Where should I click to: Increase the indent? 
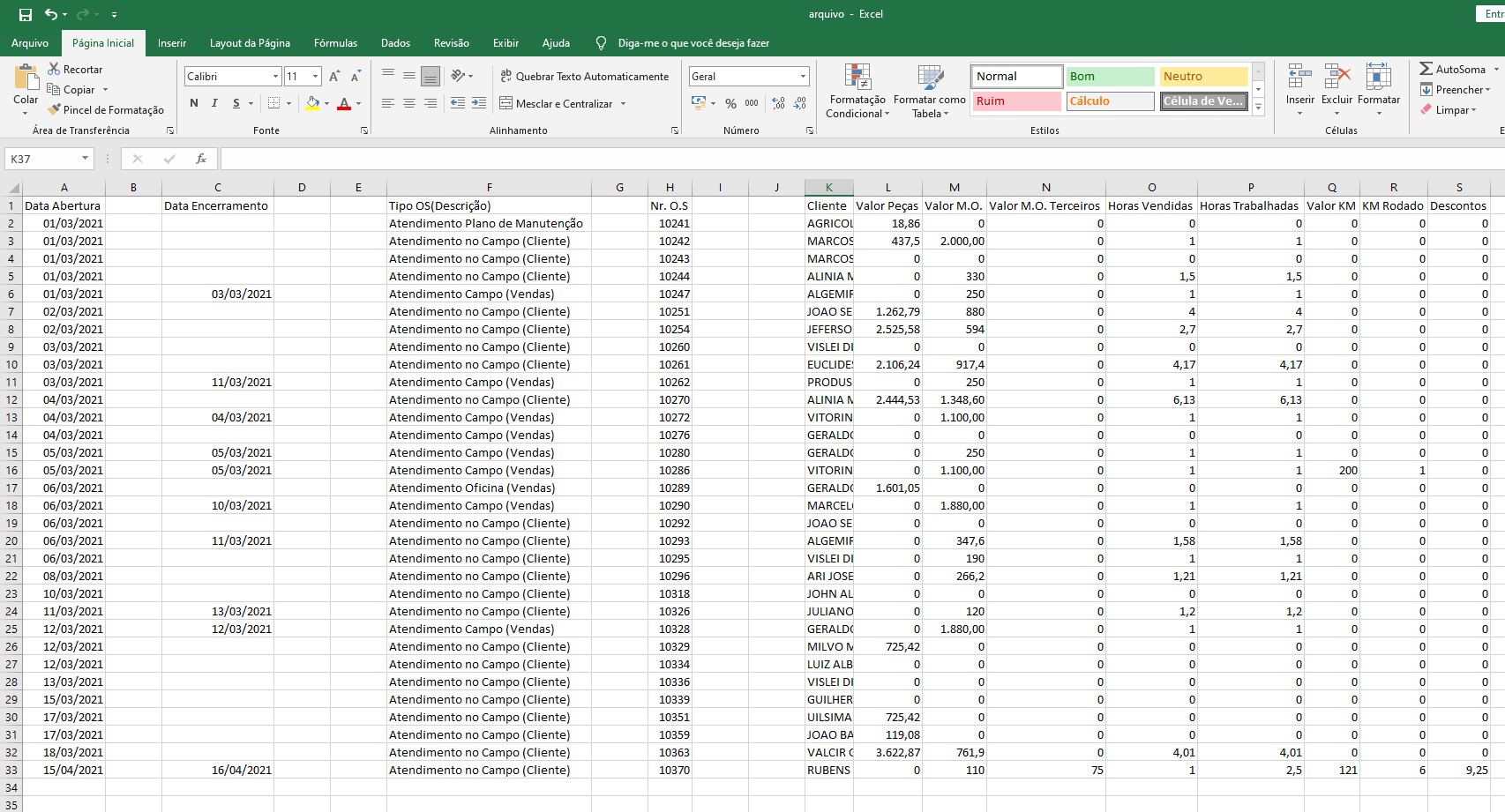pos(479,103)
